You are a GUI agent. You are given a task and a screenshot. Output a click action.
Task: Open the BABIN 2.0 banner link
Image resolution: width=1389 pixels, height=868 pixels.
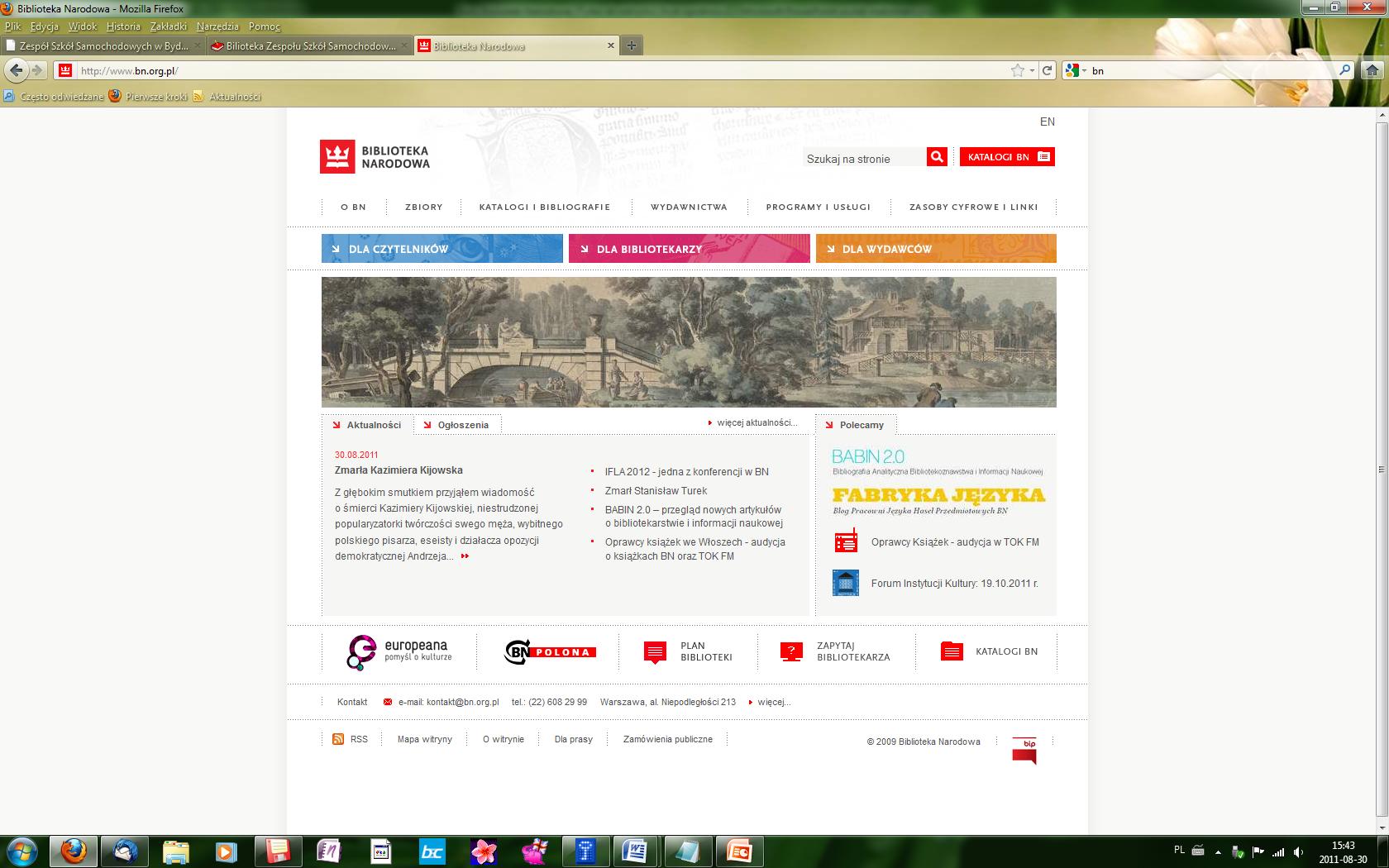click(x=938, y=462)
